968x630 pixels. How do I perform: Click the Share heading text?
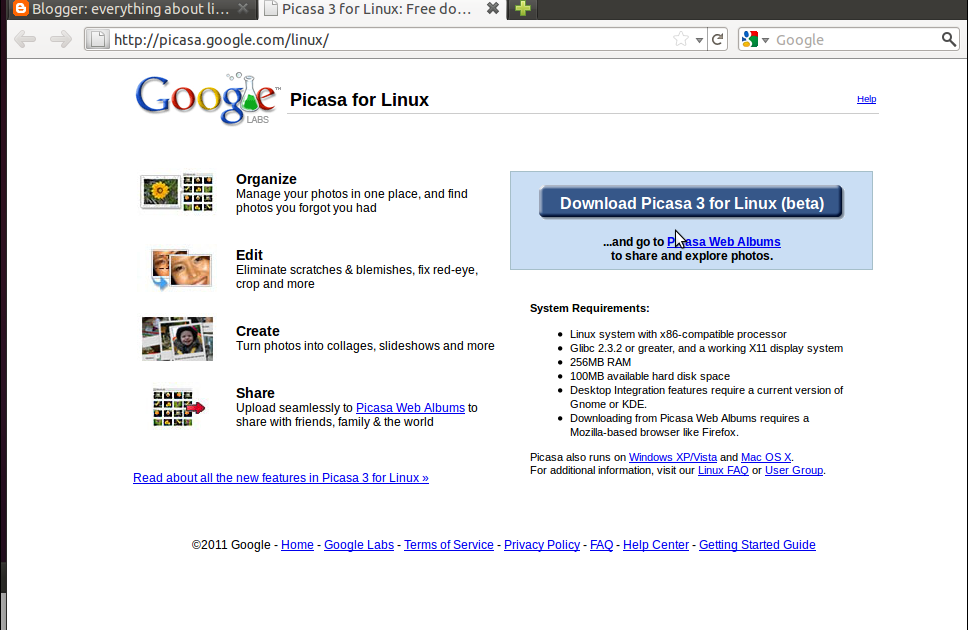[255, 393]
